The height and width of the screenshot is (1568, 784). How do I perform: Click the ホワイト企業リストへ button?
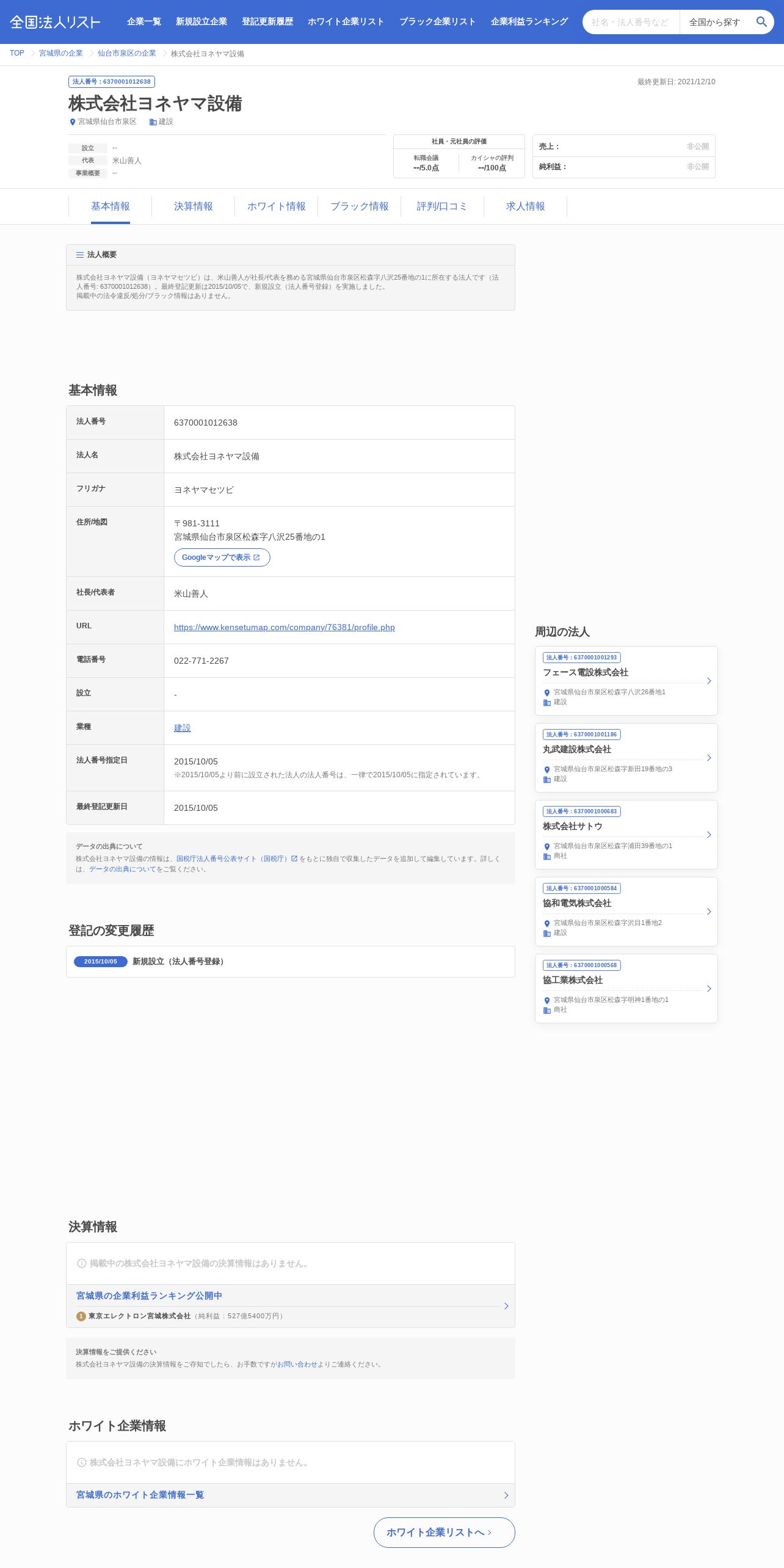(x=445, y=1533)
